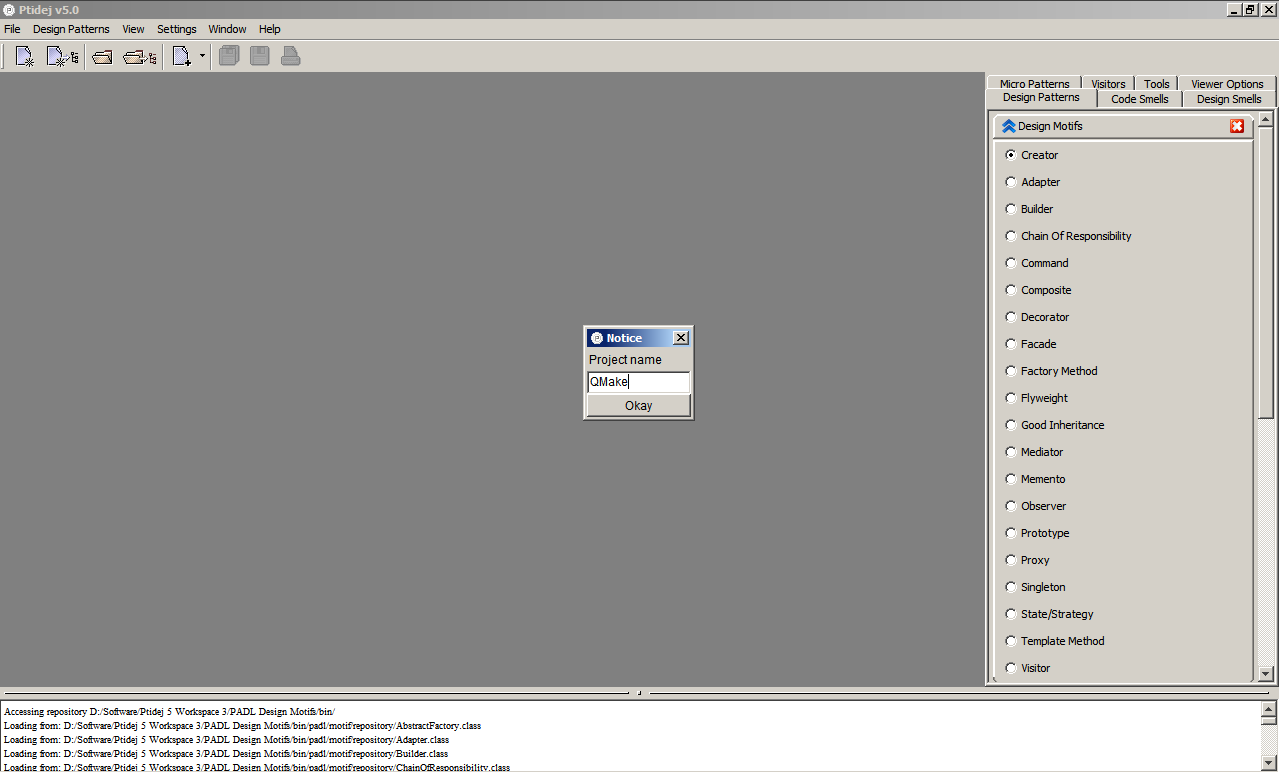
Task: Create a new project using the blank page icon
Action: click(23, 55)
